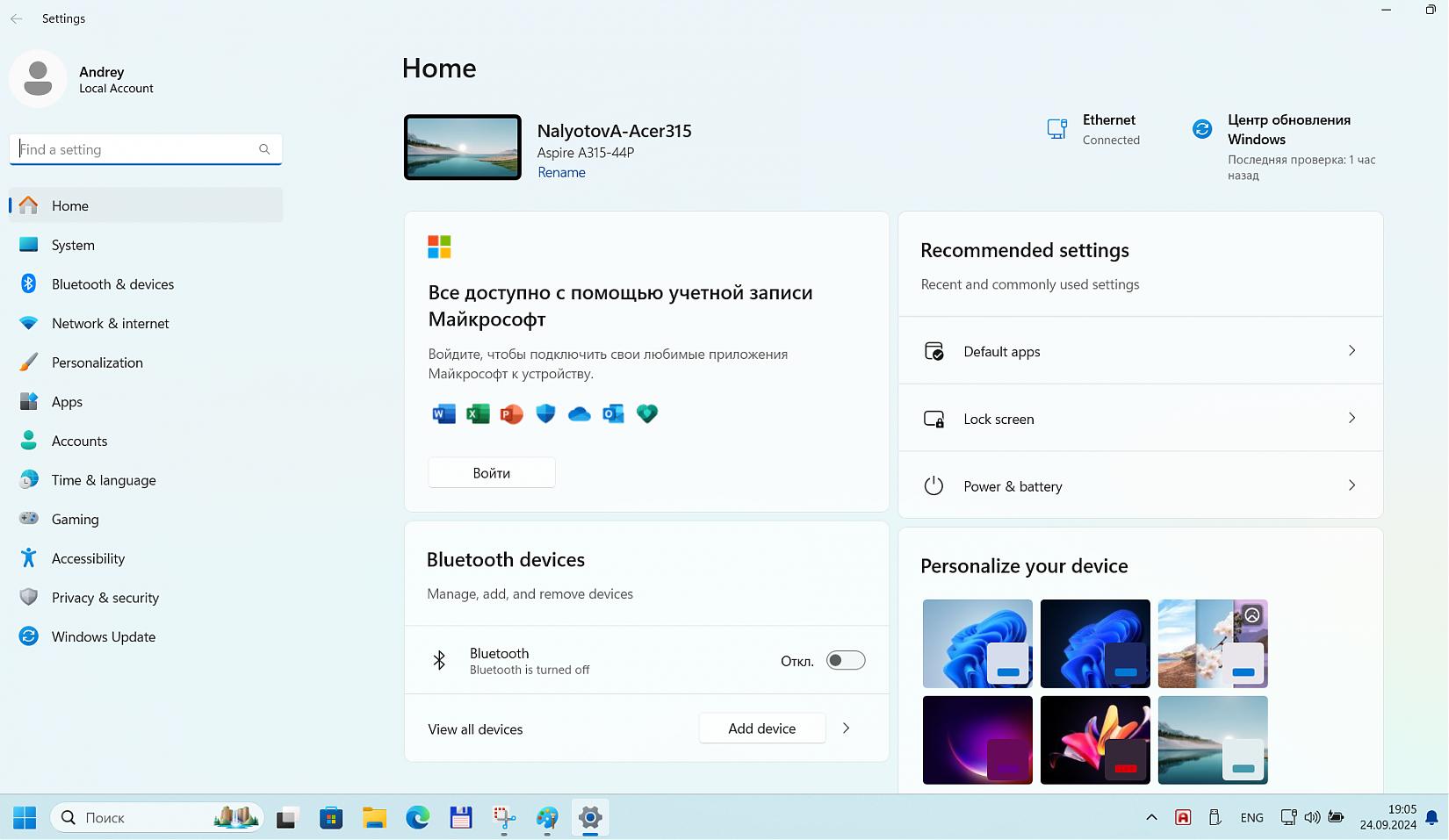This screenshot has width=1449, height=840.
Task: Click the OneDrive cloud icon
Action: click(580, 413)
